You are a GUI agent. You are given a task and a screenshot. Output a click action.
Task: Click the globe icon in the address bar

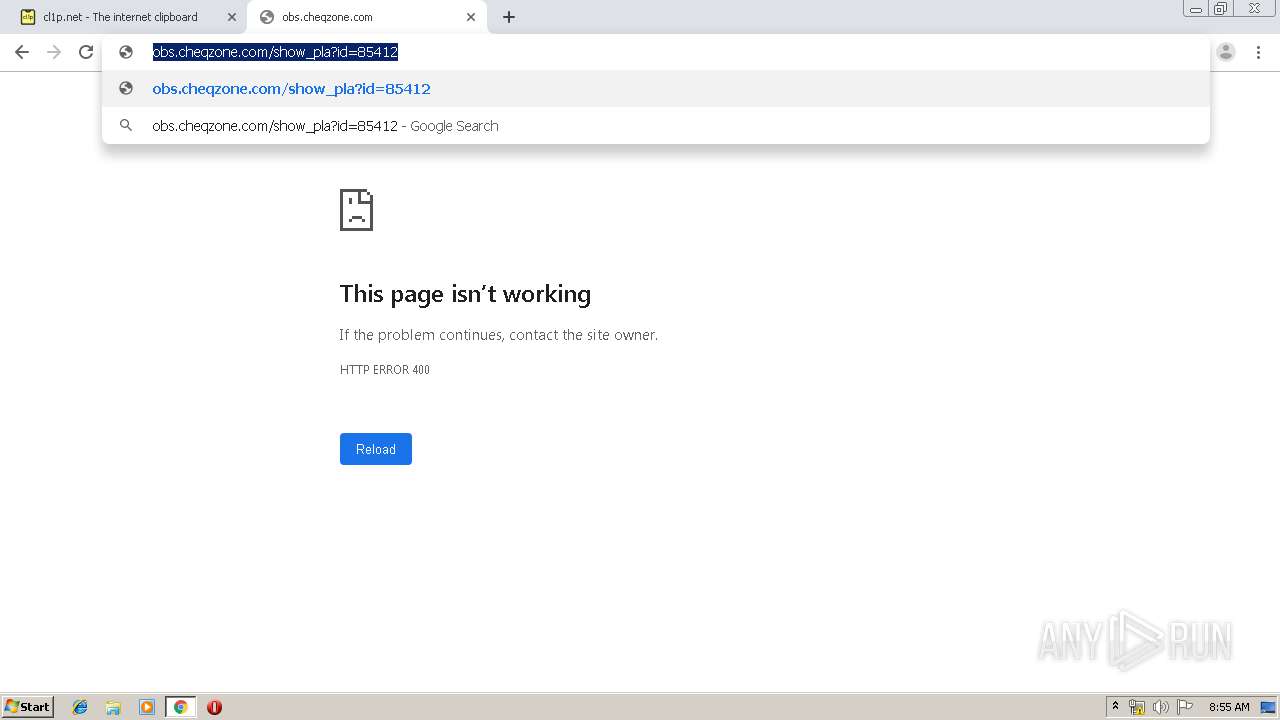click(126, 52)
